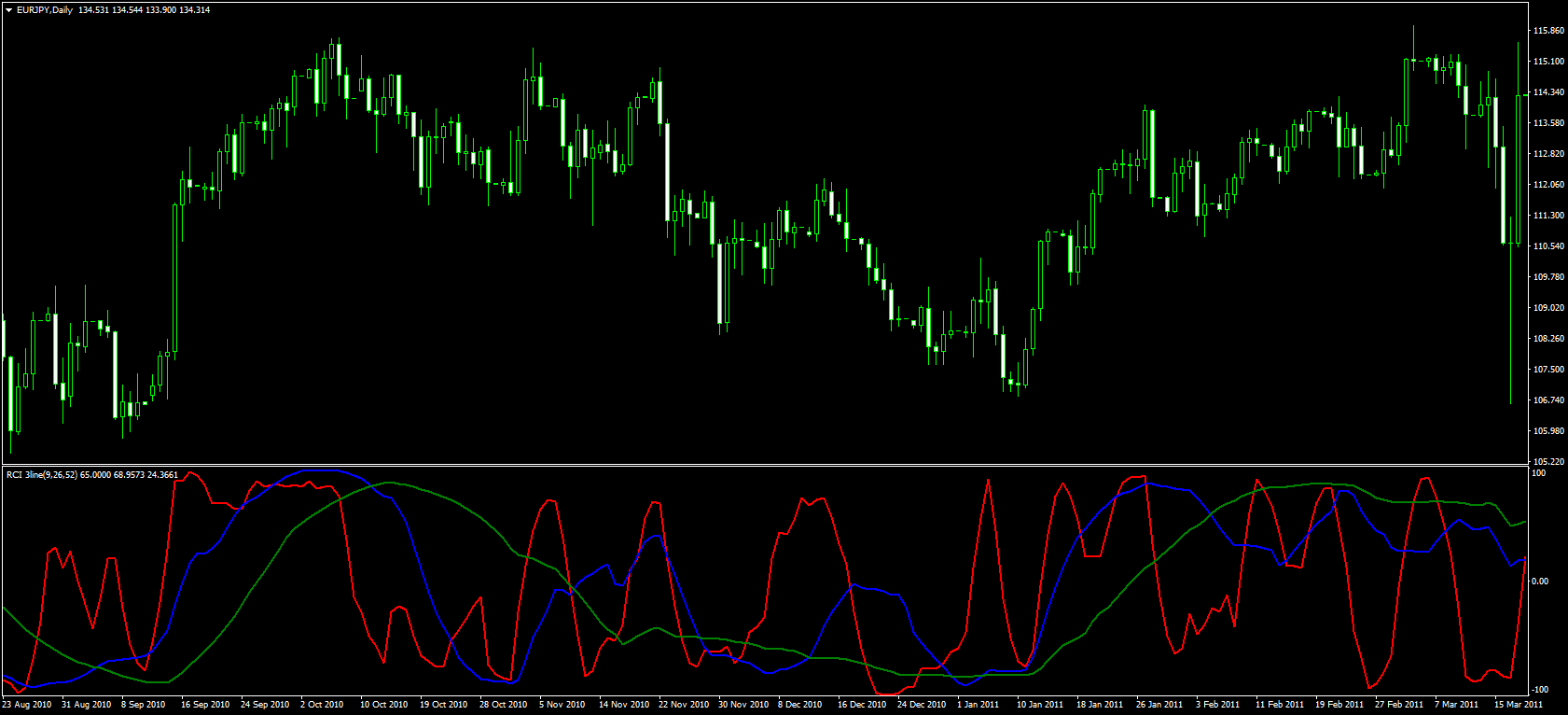
Task: Select the 105.220 price scale label
Action: [1547, 462]
